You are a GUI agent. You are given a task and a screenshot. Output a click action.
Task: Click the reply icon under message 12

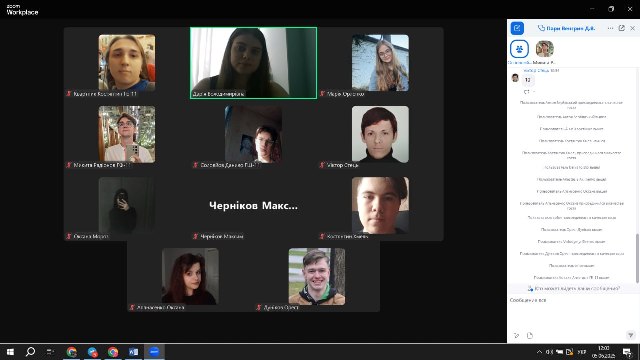tap(526, 92)
